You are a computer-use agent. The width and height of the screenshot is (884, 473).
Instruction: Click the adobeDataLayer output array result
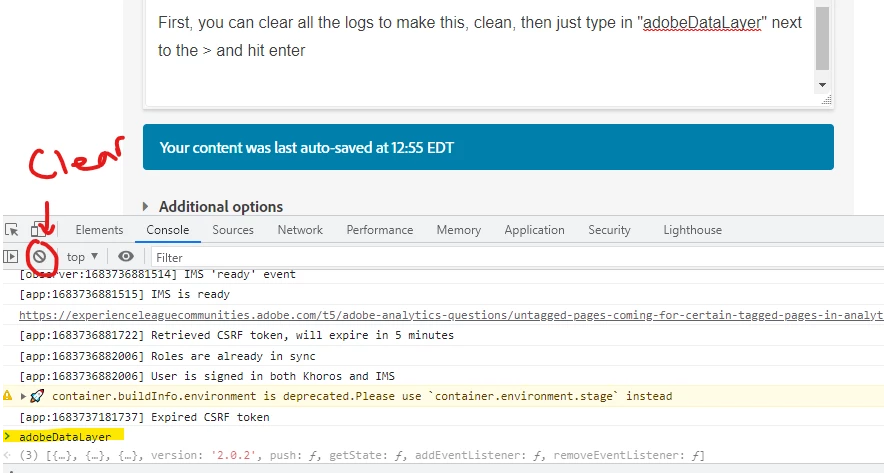point(362,455)
